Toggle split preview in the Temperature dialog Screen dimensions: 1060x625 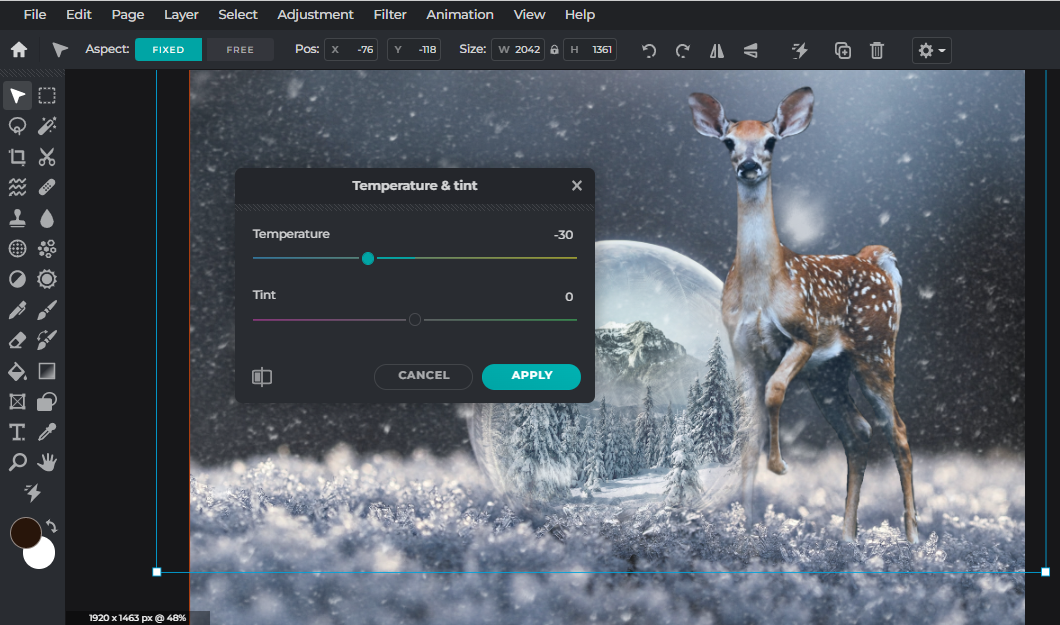coord(262,377)
